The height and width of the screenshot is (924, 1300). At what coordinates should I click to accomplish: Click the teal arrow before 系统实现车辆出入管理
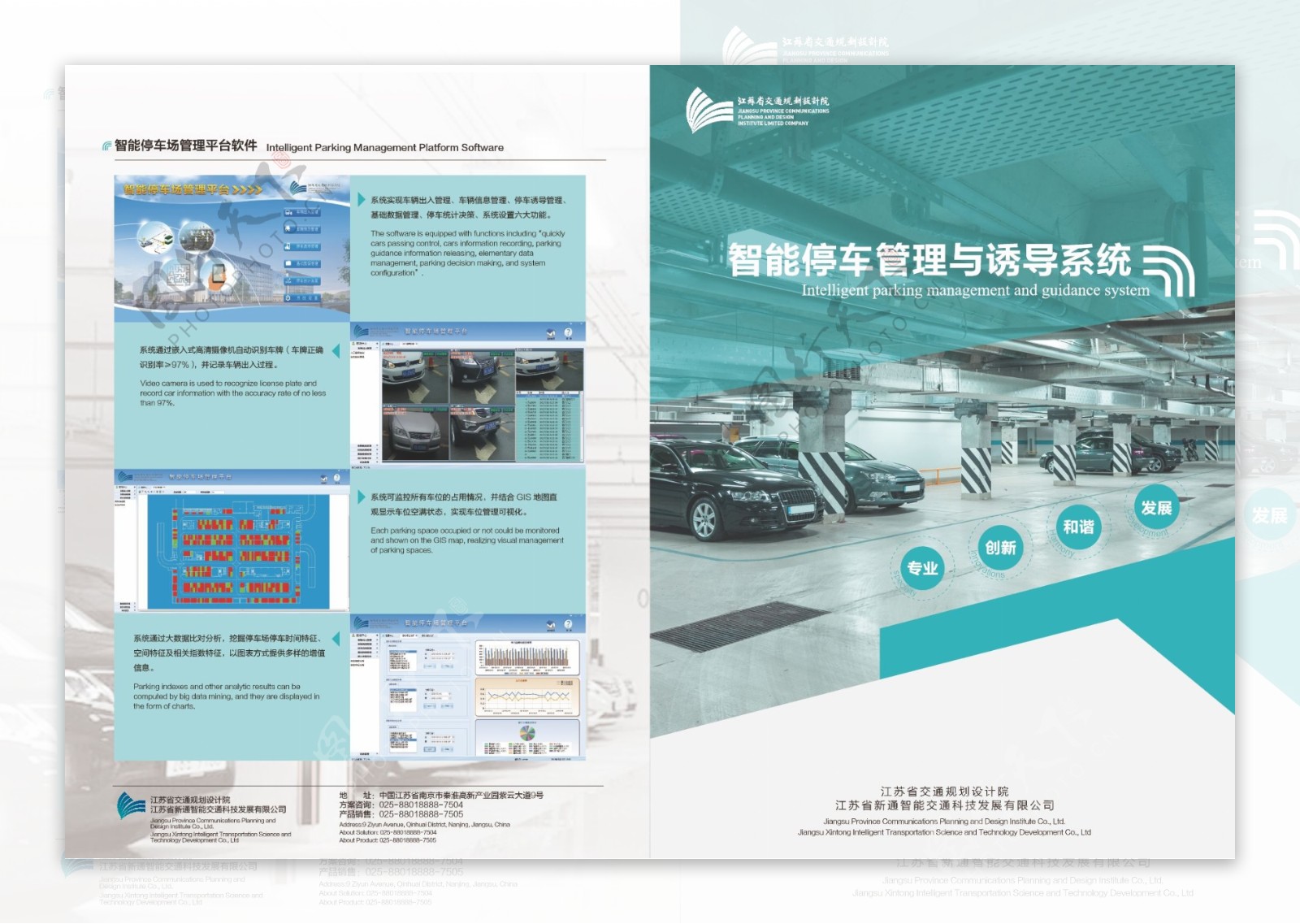coord(362,199)
